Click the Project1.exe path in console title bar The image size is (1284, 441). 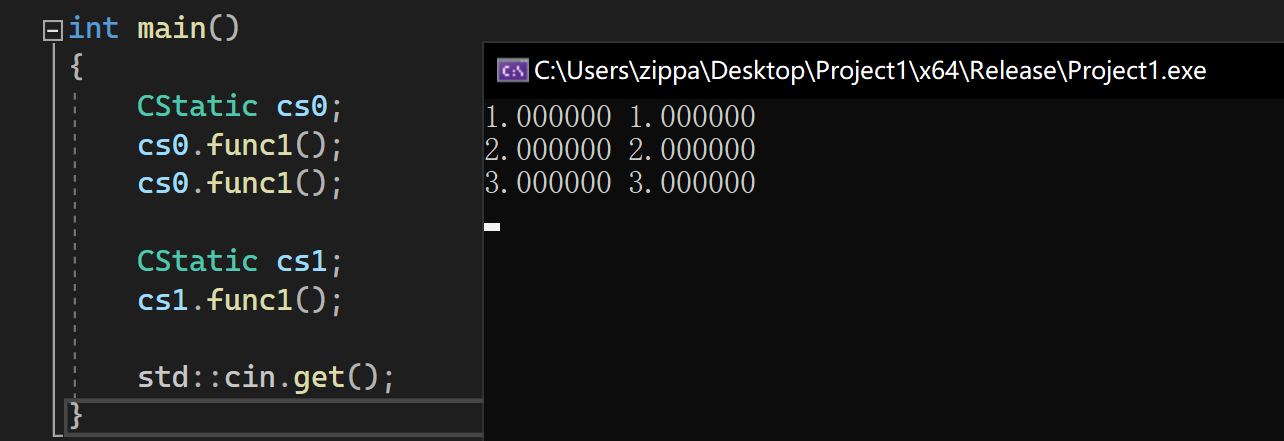pos(870,70)
